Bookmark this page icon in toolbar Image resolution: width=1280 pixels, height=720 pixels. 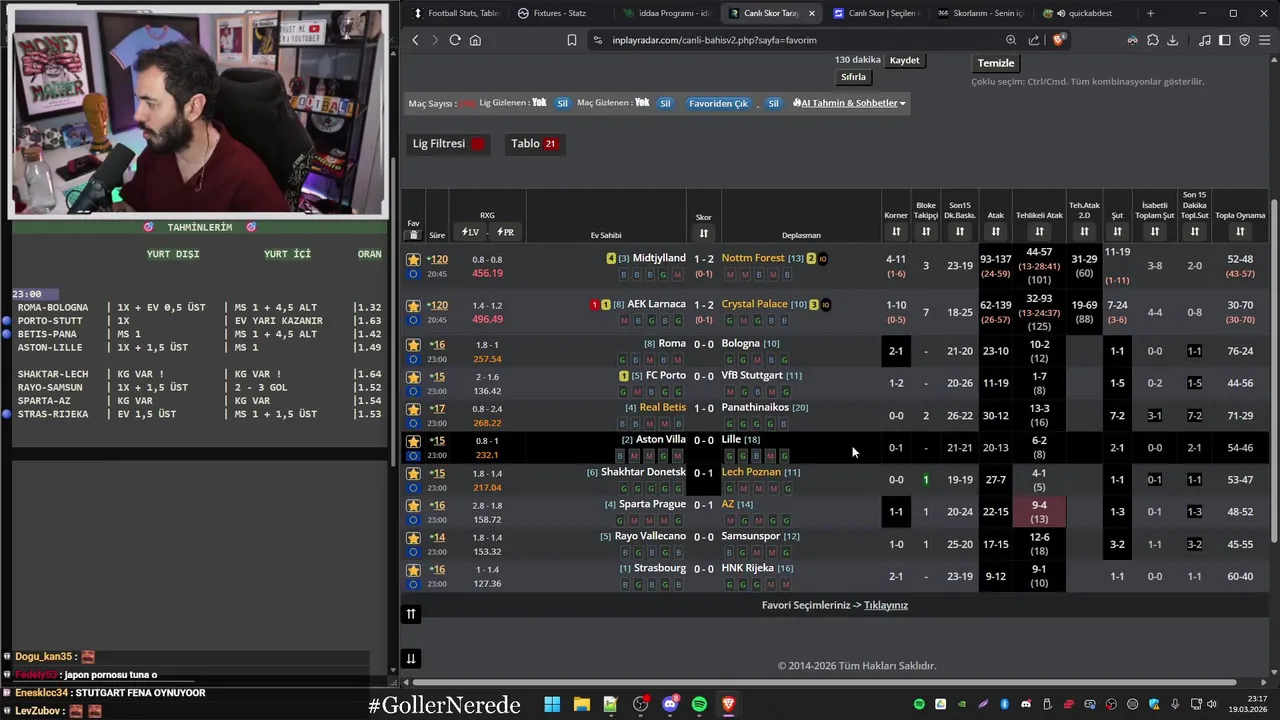point(571,40)
